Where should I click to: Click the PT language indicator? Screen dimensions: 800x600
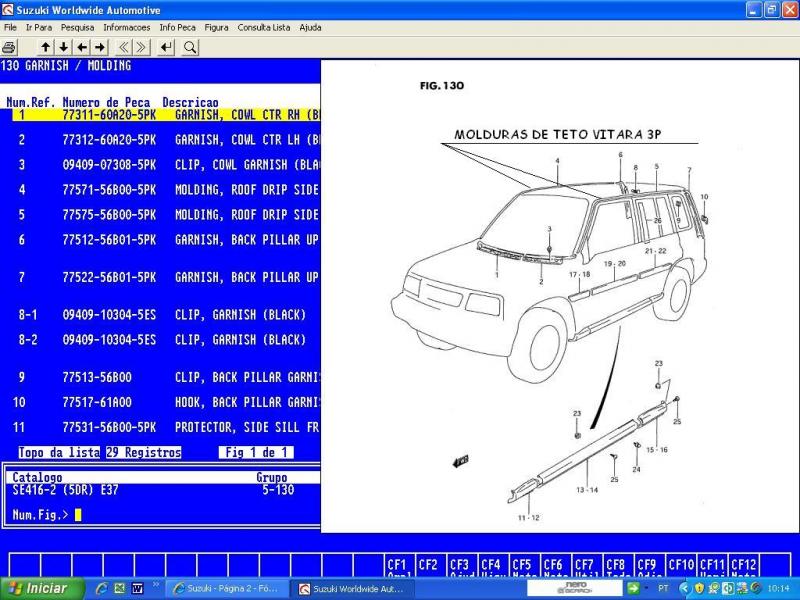pos(663,589)
